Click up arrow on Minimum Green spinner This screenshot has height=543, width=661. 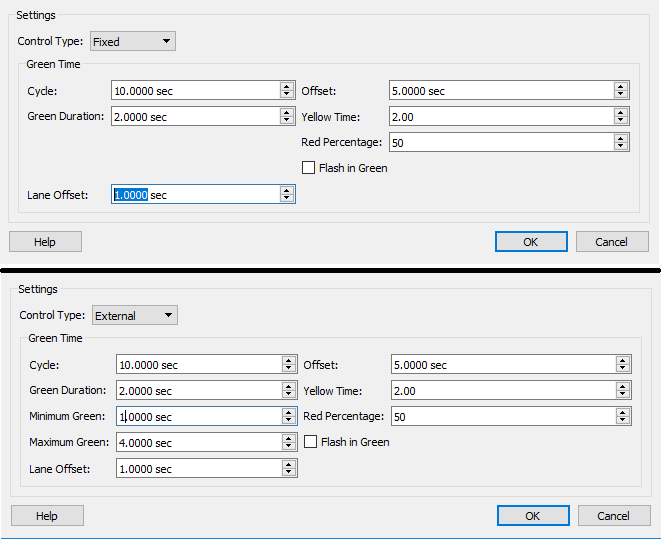click(289, 412)
